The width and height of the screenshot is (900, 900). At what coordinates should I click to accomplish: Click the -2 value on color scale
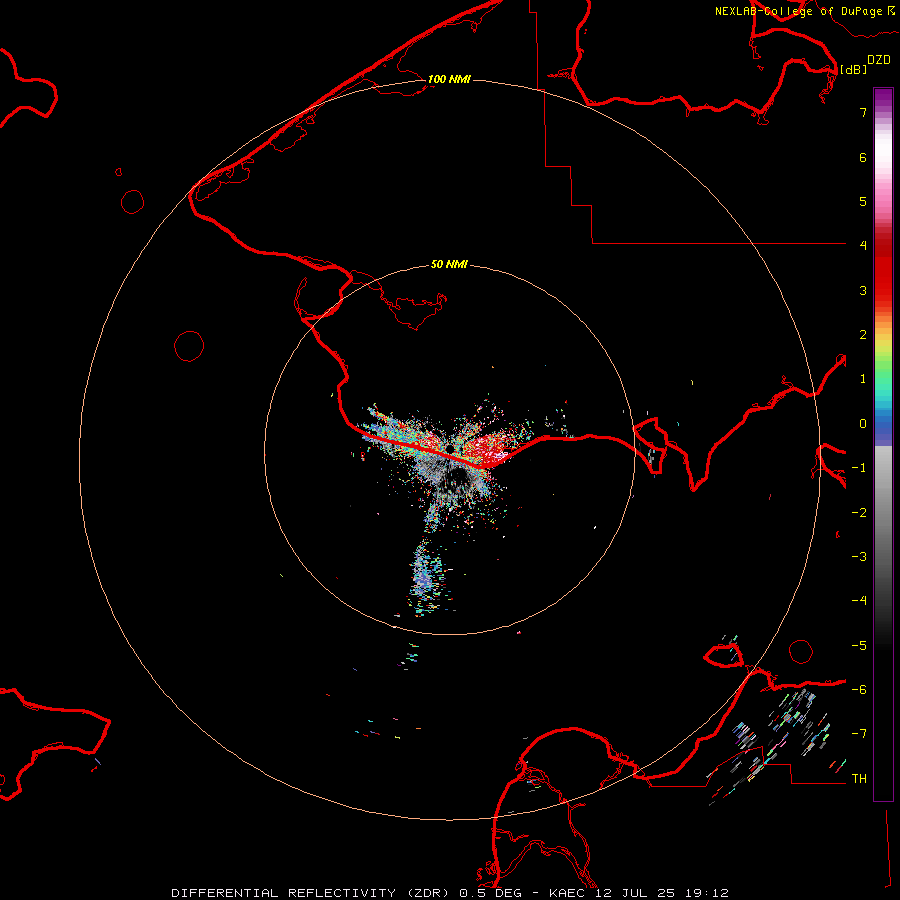(x=859, y=513)
